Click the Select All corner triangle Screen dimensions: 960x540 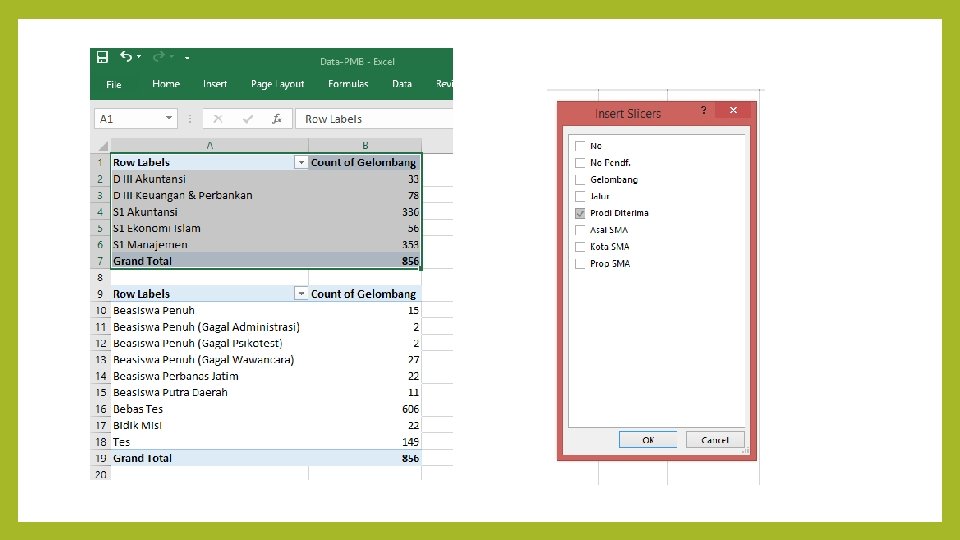[103, 146]
